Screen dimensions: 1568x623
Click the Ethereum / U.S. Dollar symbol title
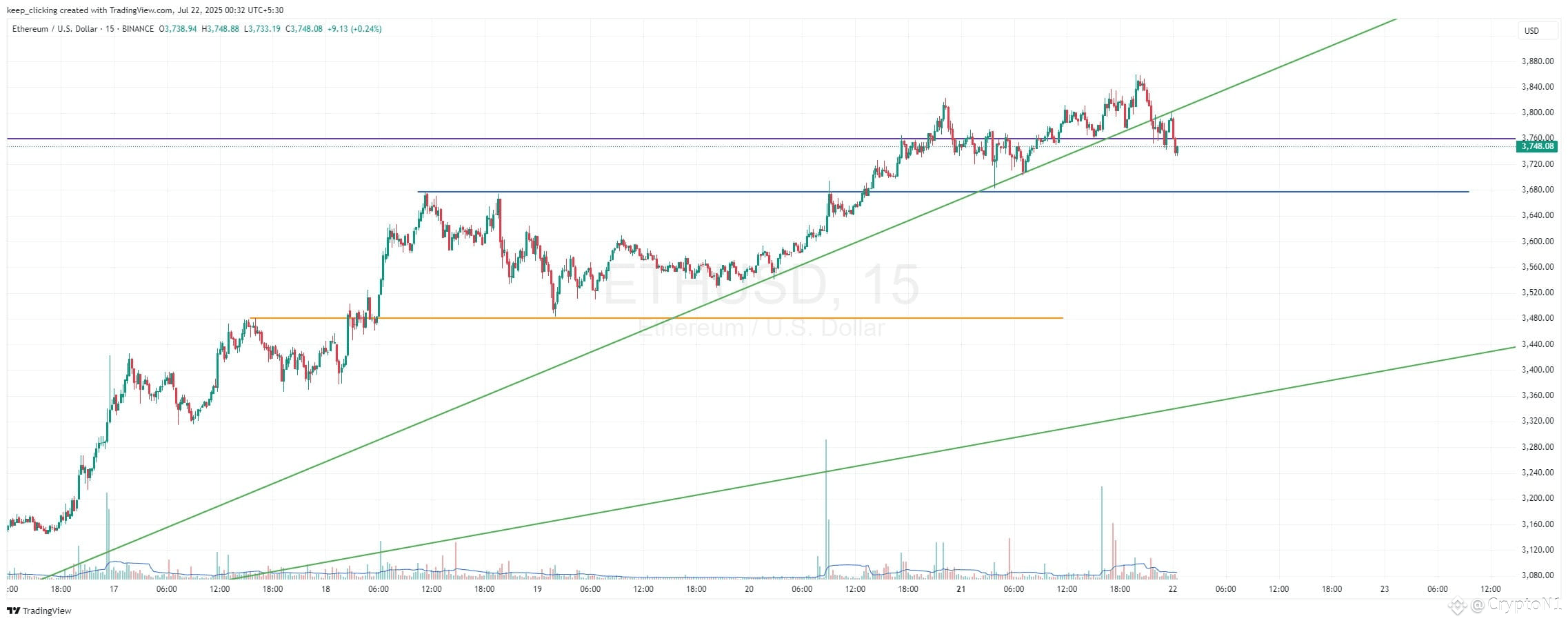pyautogui.click(x=54, y=29)
